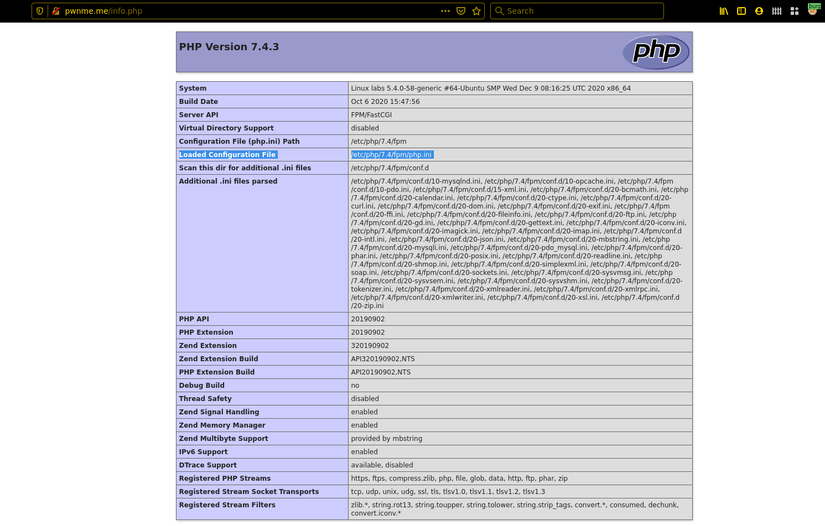The width and height of the screenshot is (825, 526).
Task: Click the highlighted /etc/php/7.4/fpm/php.ini value
Action: (x=391, y=155)
